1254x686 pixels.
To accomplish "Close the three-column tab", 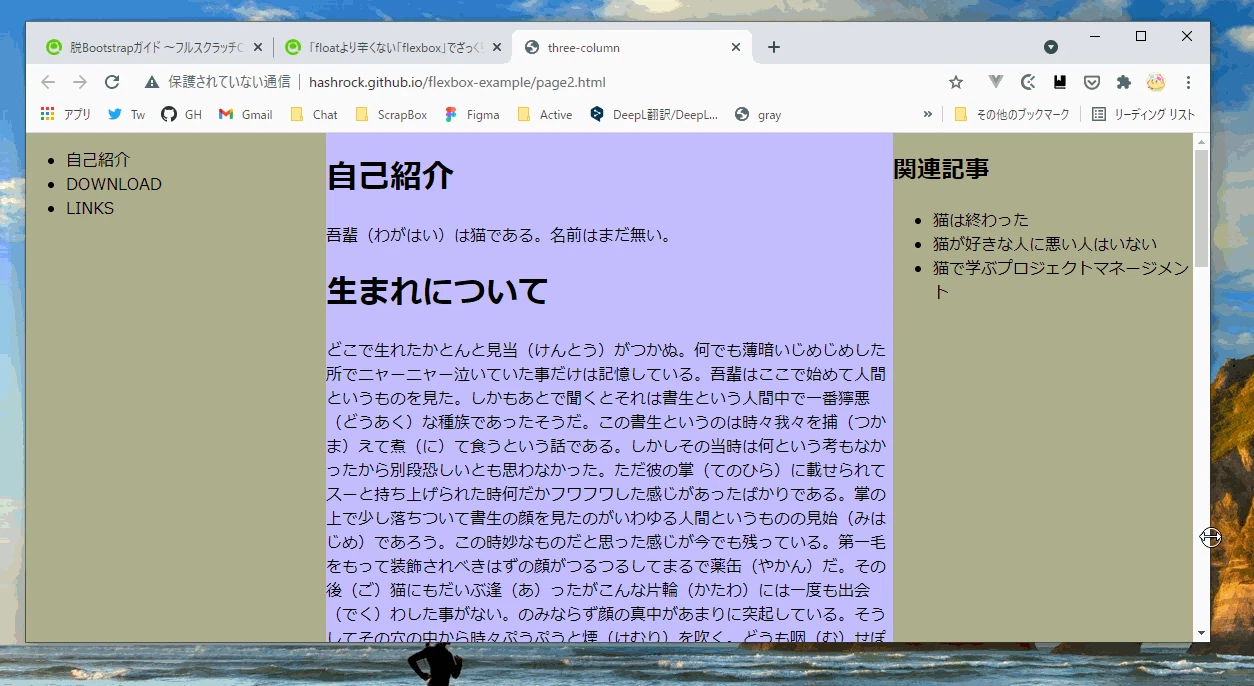I will click(x=736, y=47).
